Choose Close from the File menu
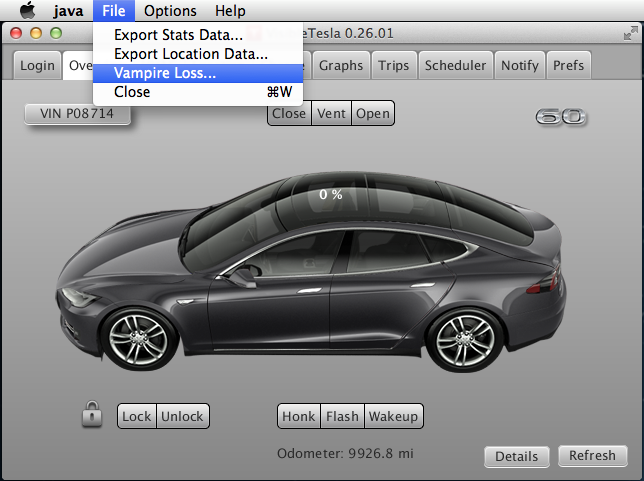 point(198,92)
